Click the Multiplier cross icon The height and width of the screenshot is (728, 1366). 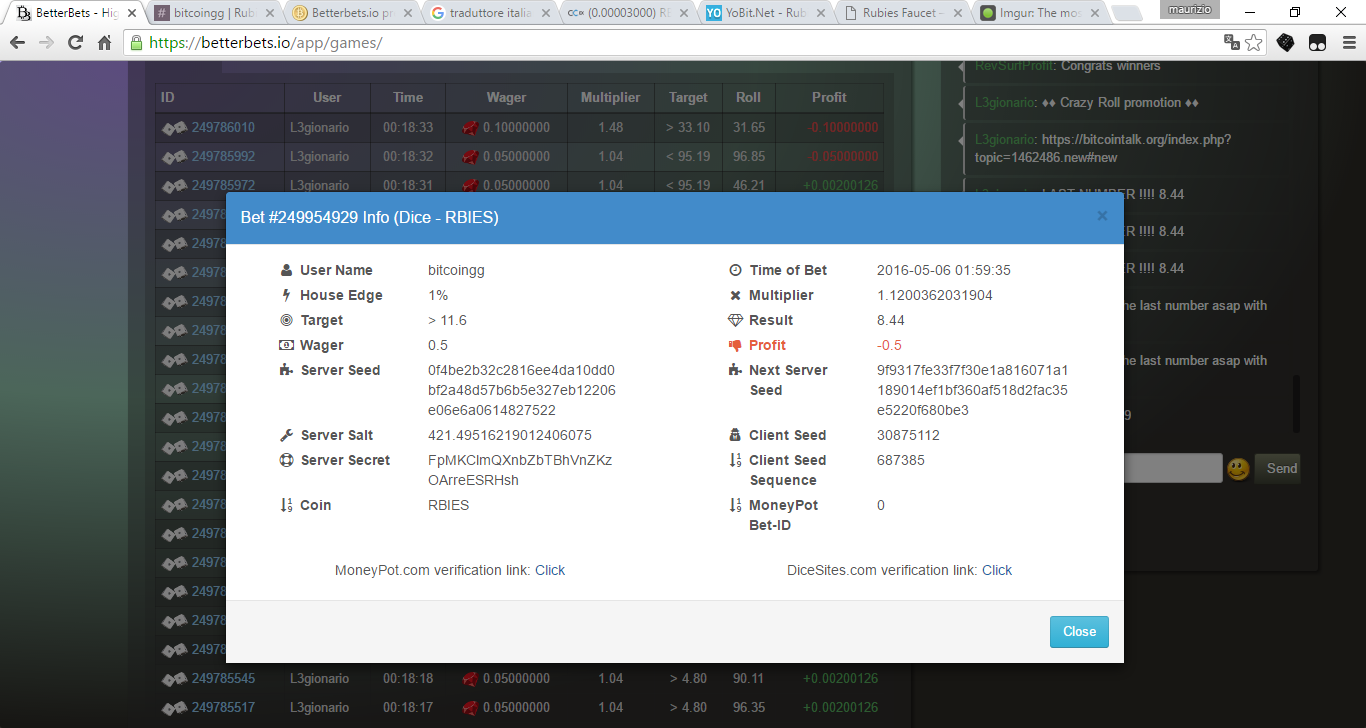736,295
